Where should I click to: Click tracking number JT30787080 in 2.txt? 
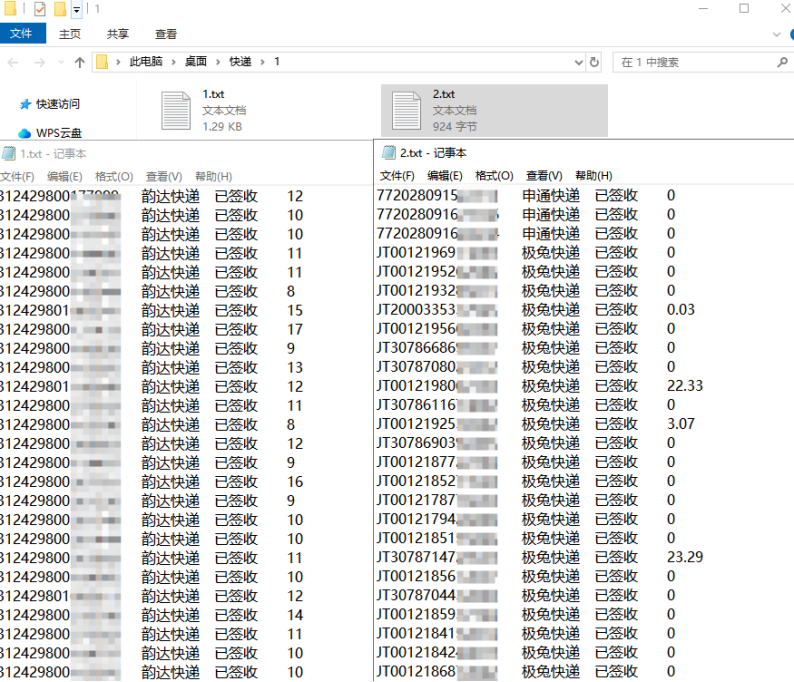tap(416, 367)
